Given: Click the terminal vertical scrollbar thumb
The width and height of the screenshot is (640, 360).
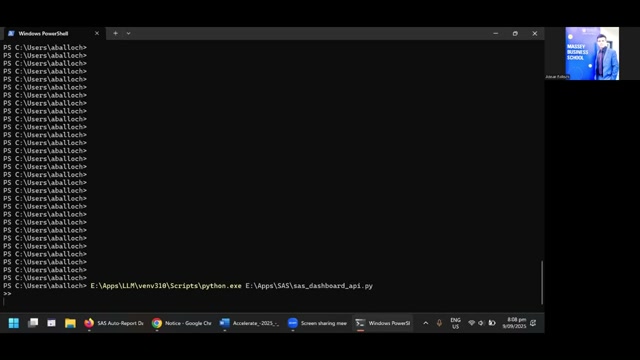Looking at the screenshot, I should tap(542, 282).
